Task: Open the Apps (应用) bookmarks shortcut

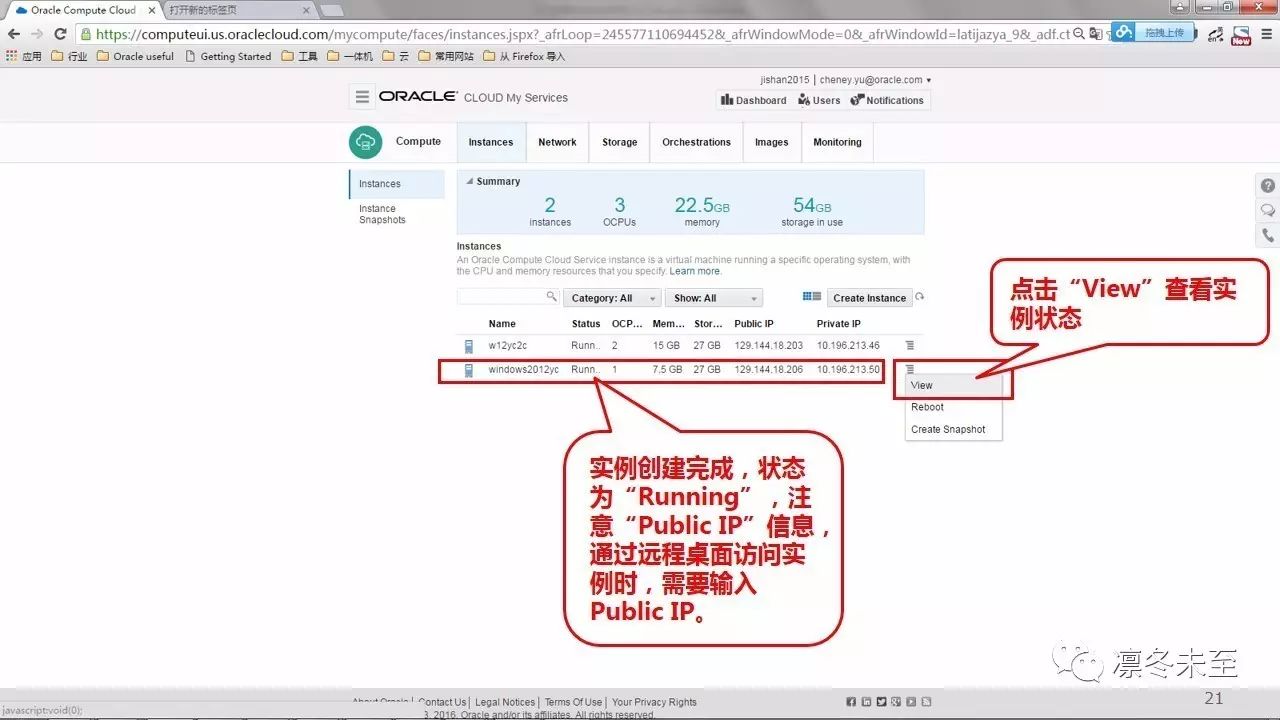Action: 25,56
